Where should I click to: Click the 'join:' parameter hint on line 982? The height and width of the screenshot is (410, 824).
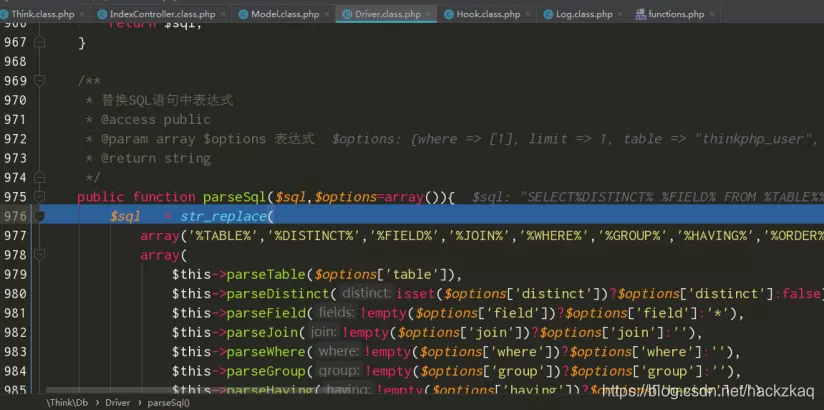tap(324, 332)
